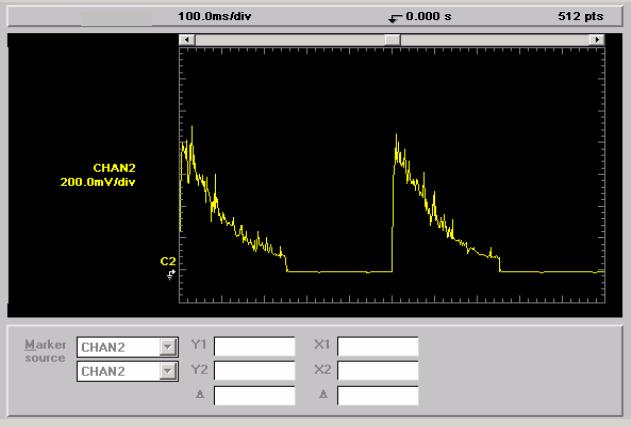Focus the Y2 marker input field
The width and height of the screenshot is (631, 427).
pos(254,372)
